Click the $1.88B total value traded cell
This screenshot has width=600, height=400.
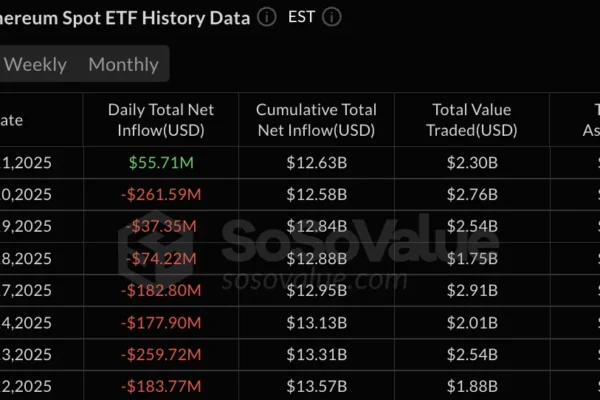coord(472,386)
